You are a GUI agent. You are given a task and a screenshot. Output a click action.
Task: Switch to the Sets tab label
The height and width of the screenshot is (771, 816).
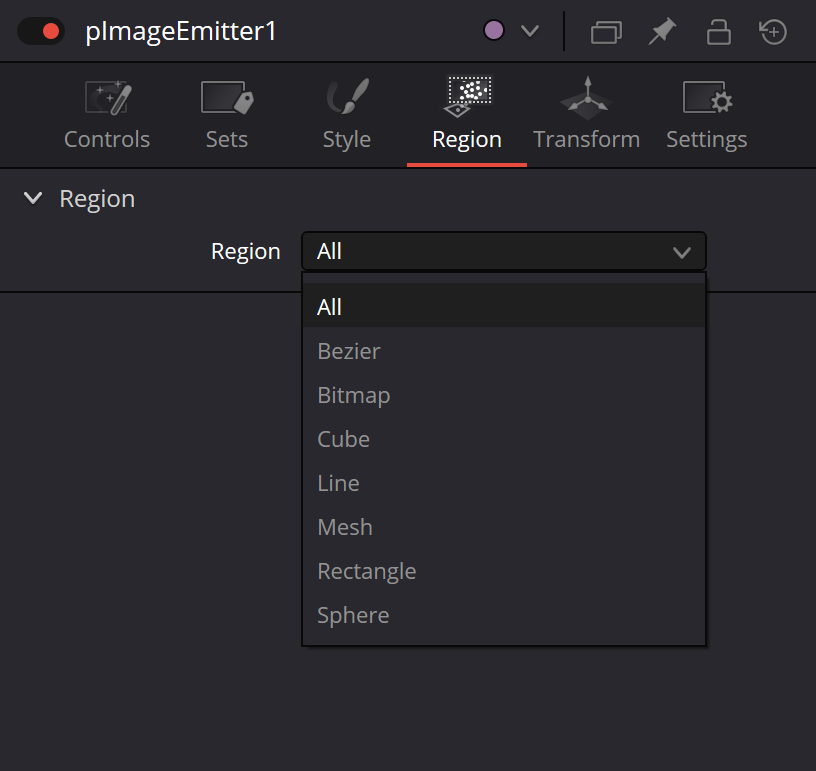(226, 139)
